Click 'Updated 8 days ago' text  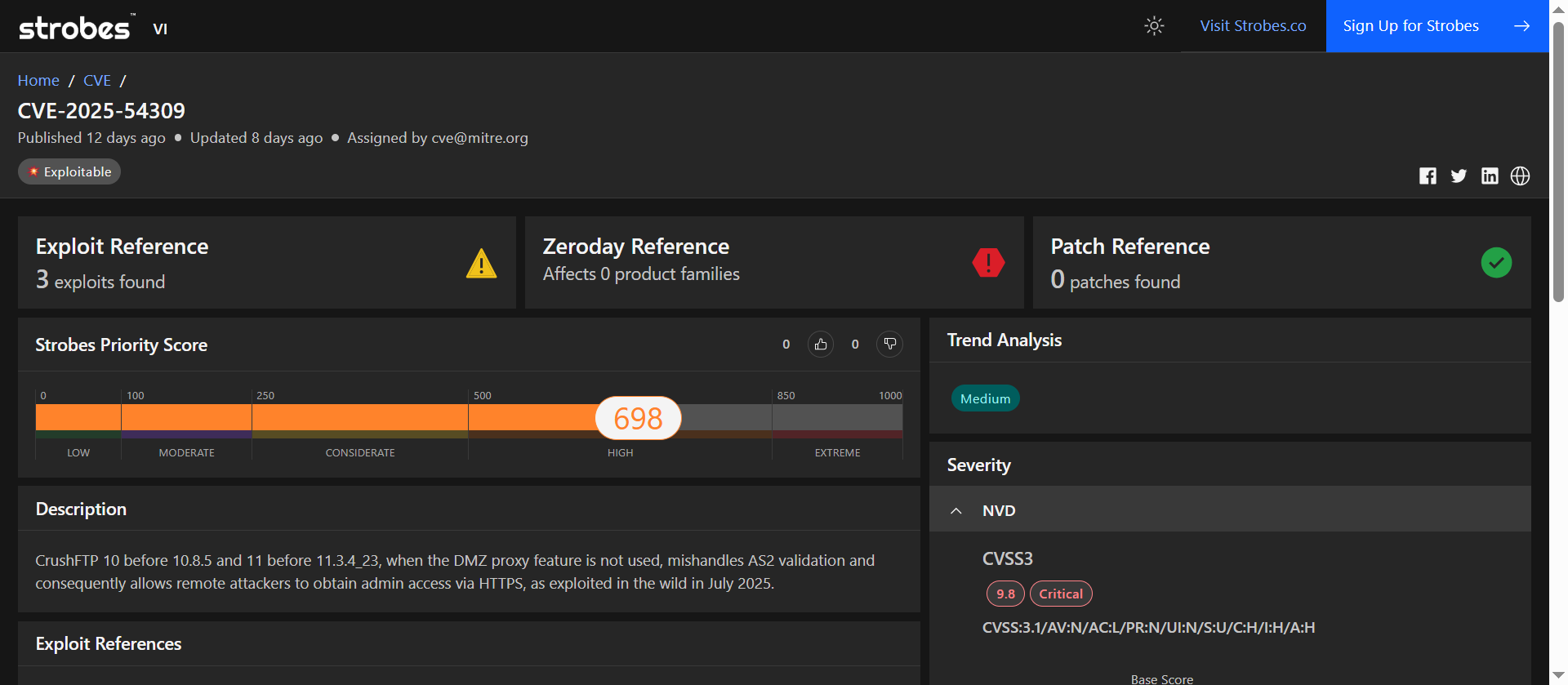[256, 138]
